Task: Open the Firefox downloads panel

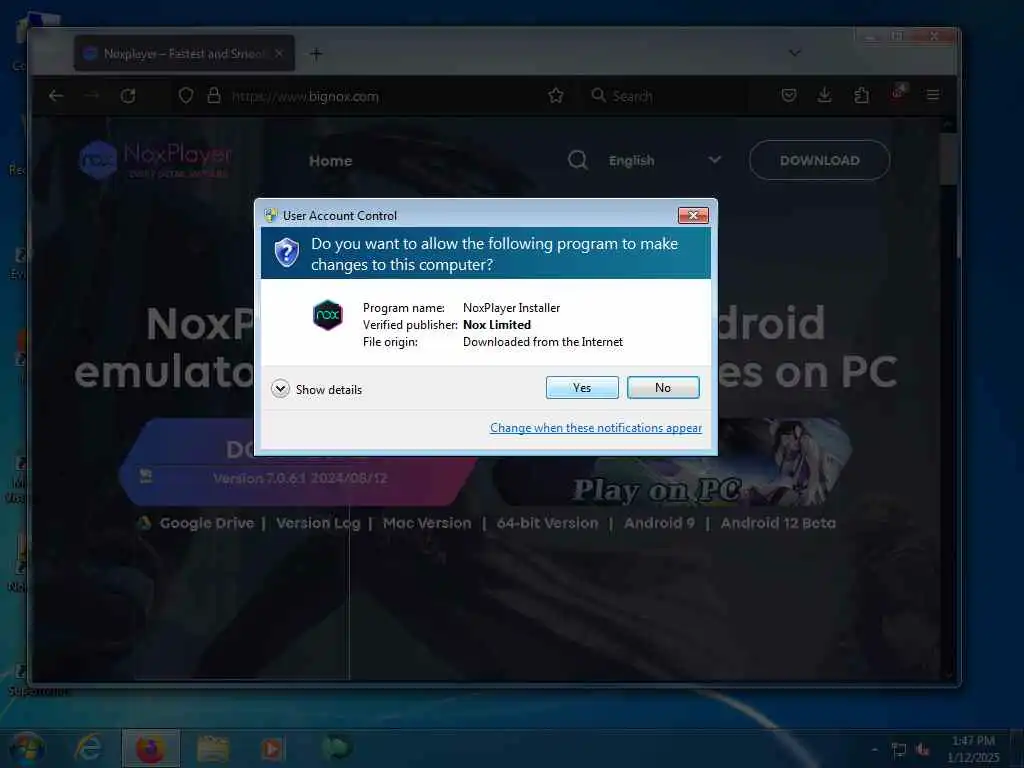Action: (825, 95)
